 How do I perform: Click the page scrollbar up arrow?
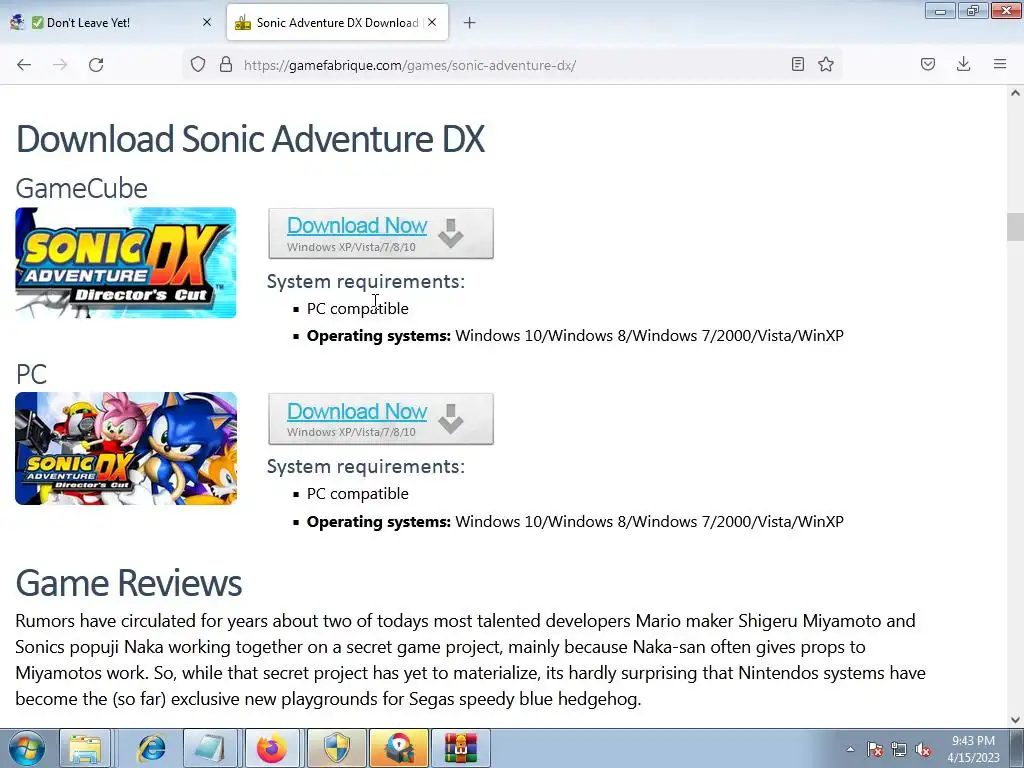click(x=1015, y=93)
